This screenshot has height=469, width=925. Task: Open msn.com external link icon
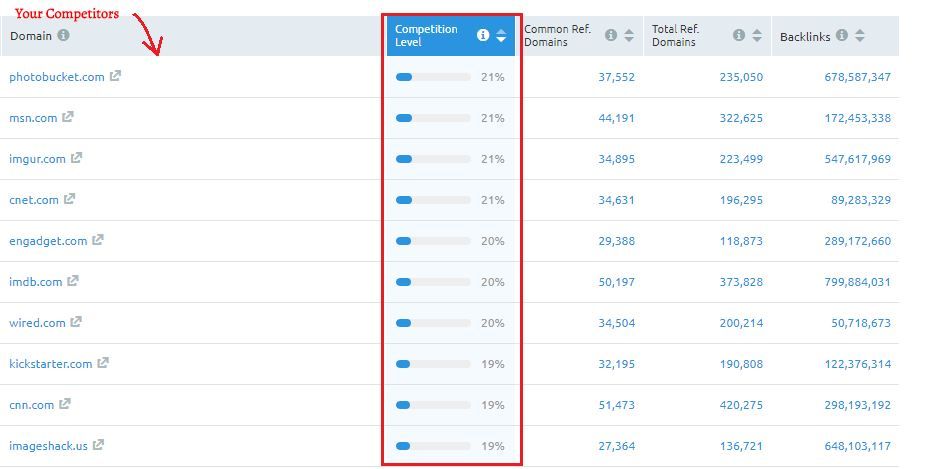point(68,117)
